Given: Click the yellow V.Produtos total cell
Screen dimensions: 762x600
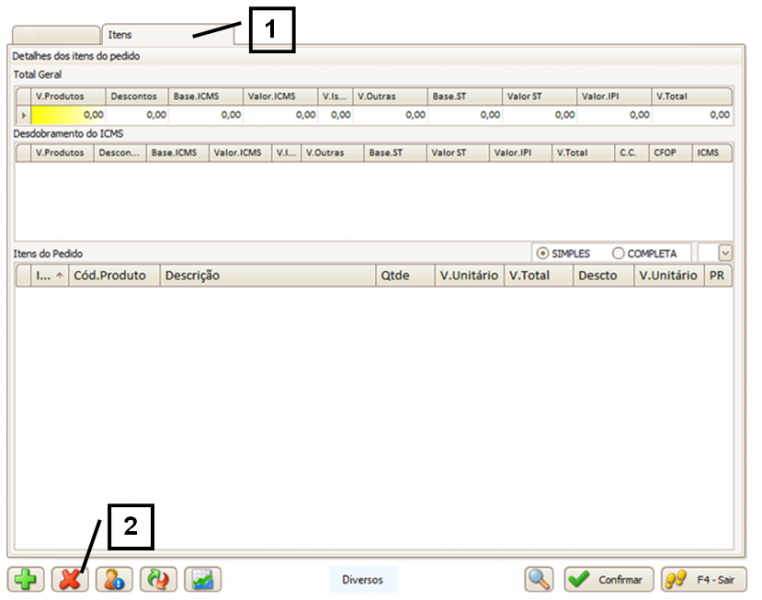Looking at the screenshot, I should point(68,115).
